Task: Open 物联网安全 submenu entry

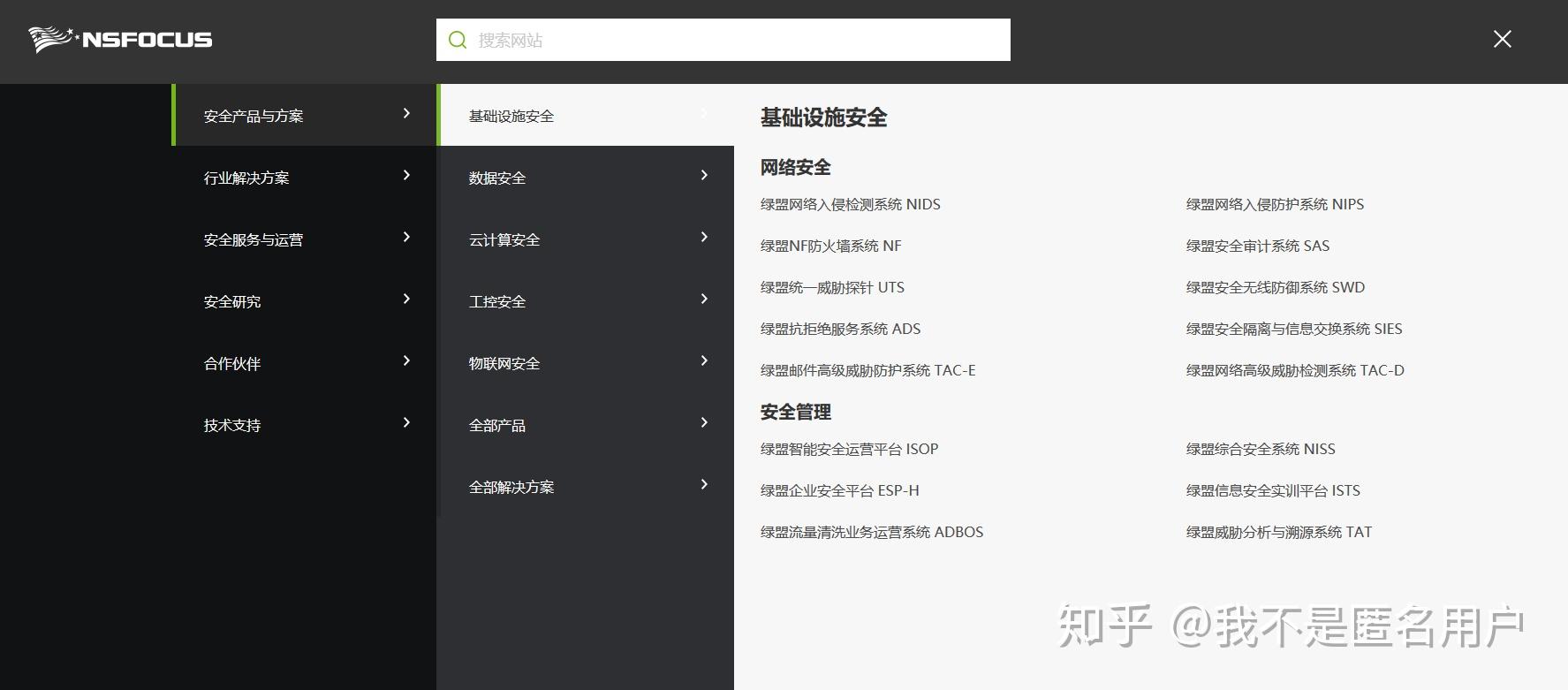Action: coord(586,362)
